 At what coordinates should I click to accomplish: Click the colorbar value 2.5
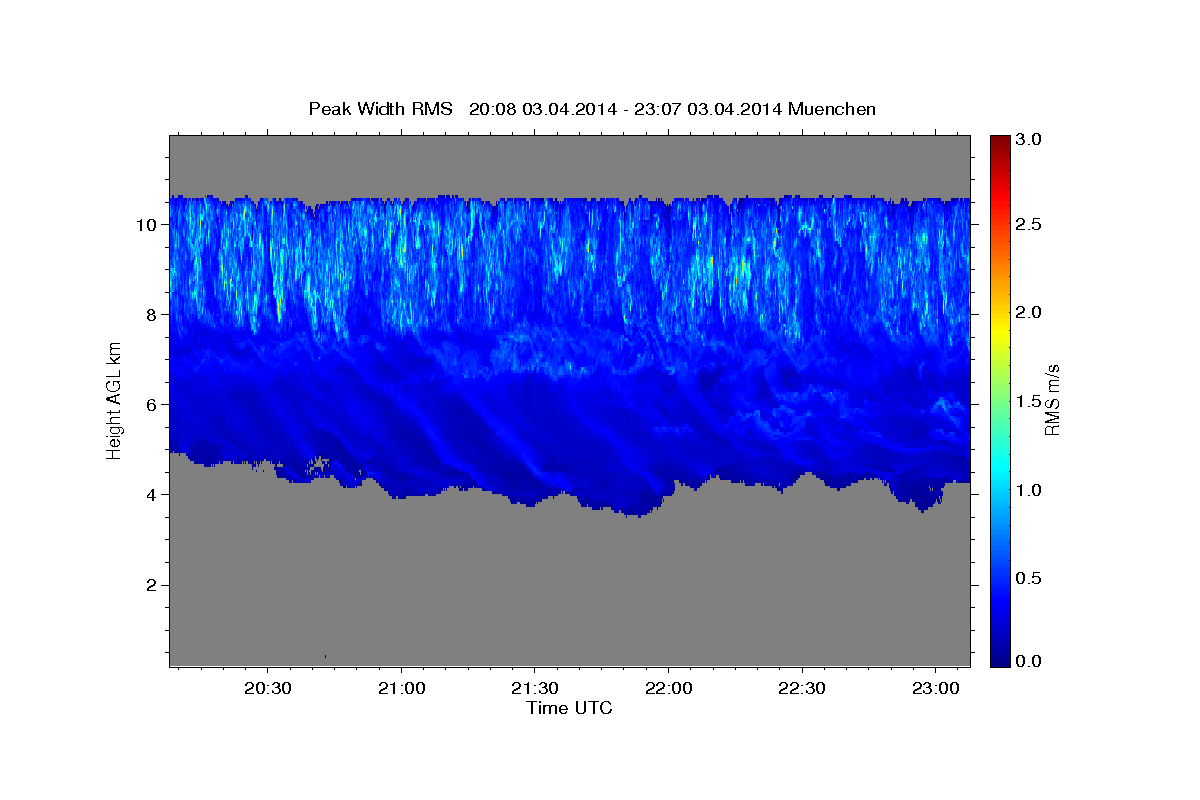(1029, 225)
